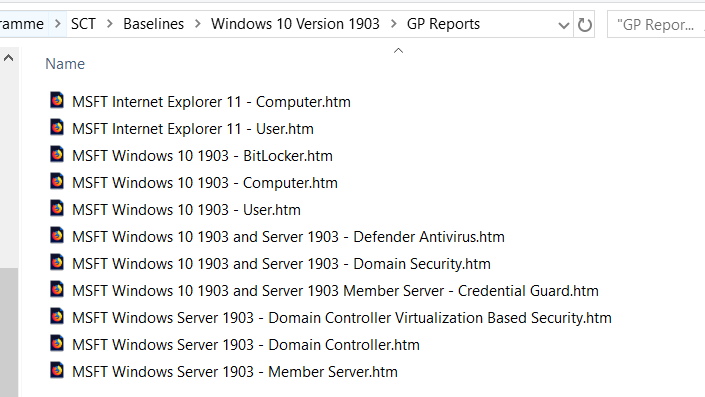This screenshot has width=705, height=397.
Task: Click icon of MSFT Internet Explorer 11 - User.htm
Action: click(x=57, y=127)
